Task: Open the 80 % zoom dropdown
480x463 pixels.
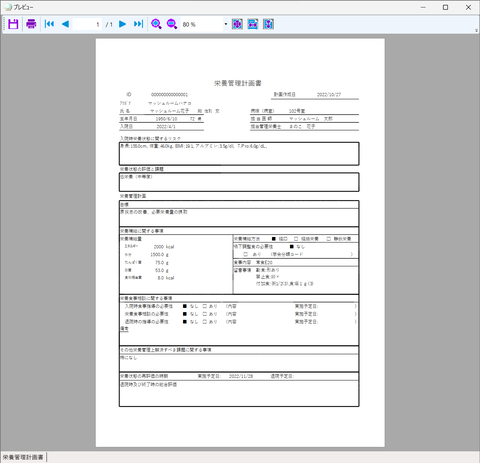Action: coord(226,24)
